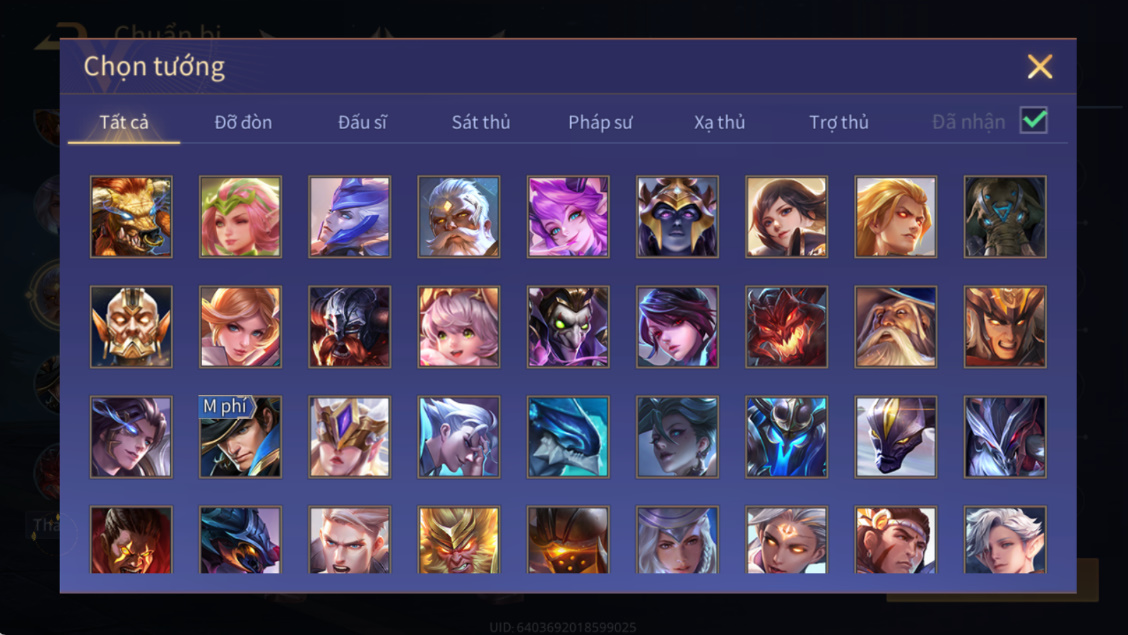Pick the golden masked hero portrait
Viewport: 1128px width, 635px height.
[x=131, y=326]
